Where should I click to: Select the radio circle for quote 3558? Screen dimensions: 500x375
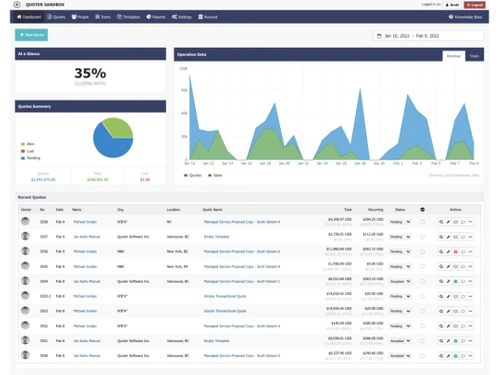(422, 222)
